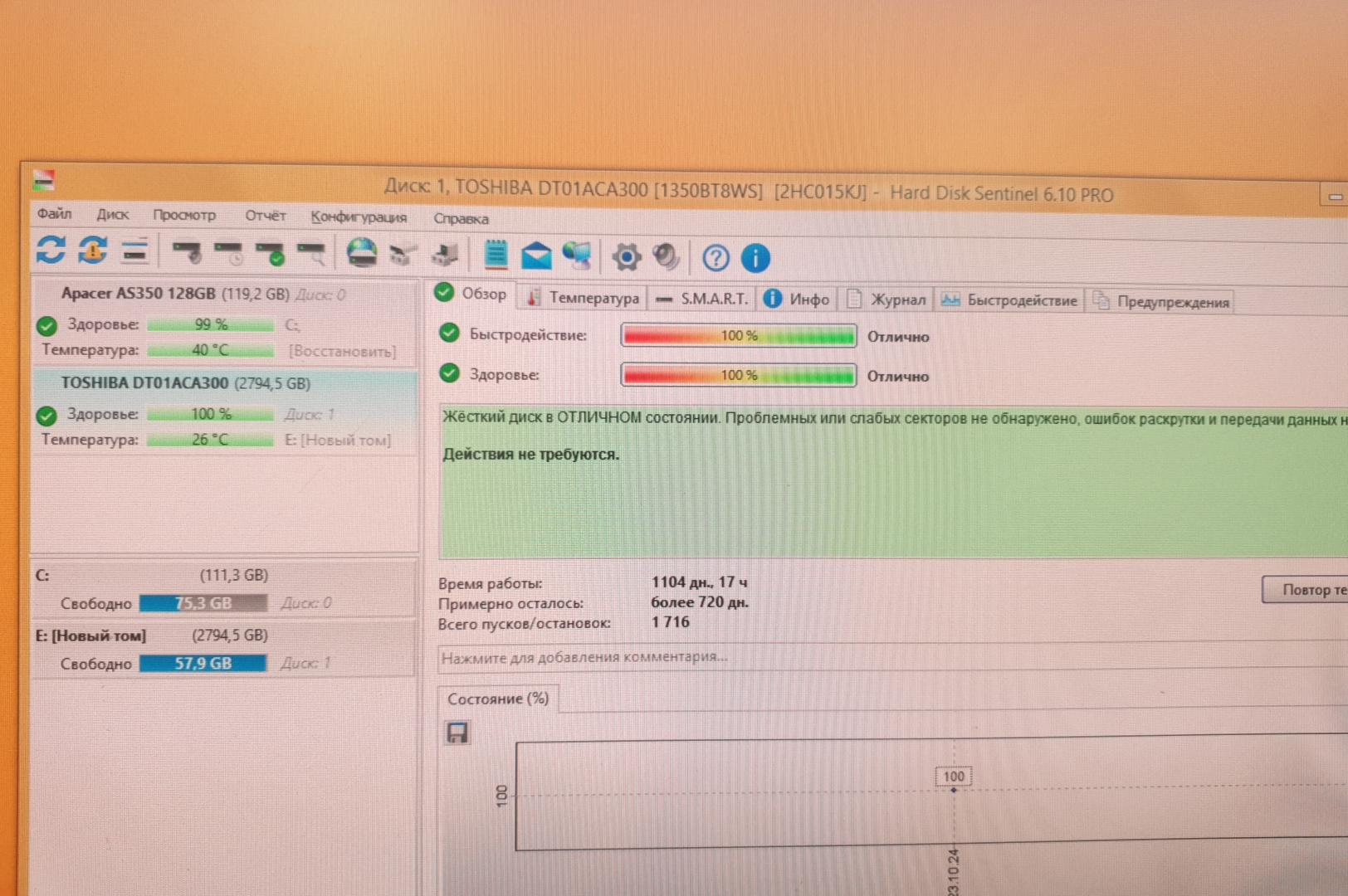Switch to the Температура tab
1348x896 pixels.
584,298
